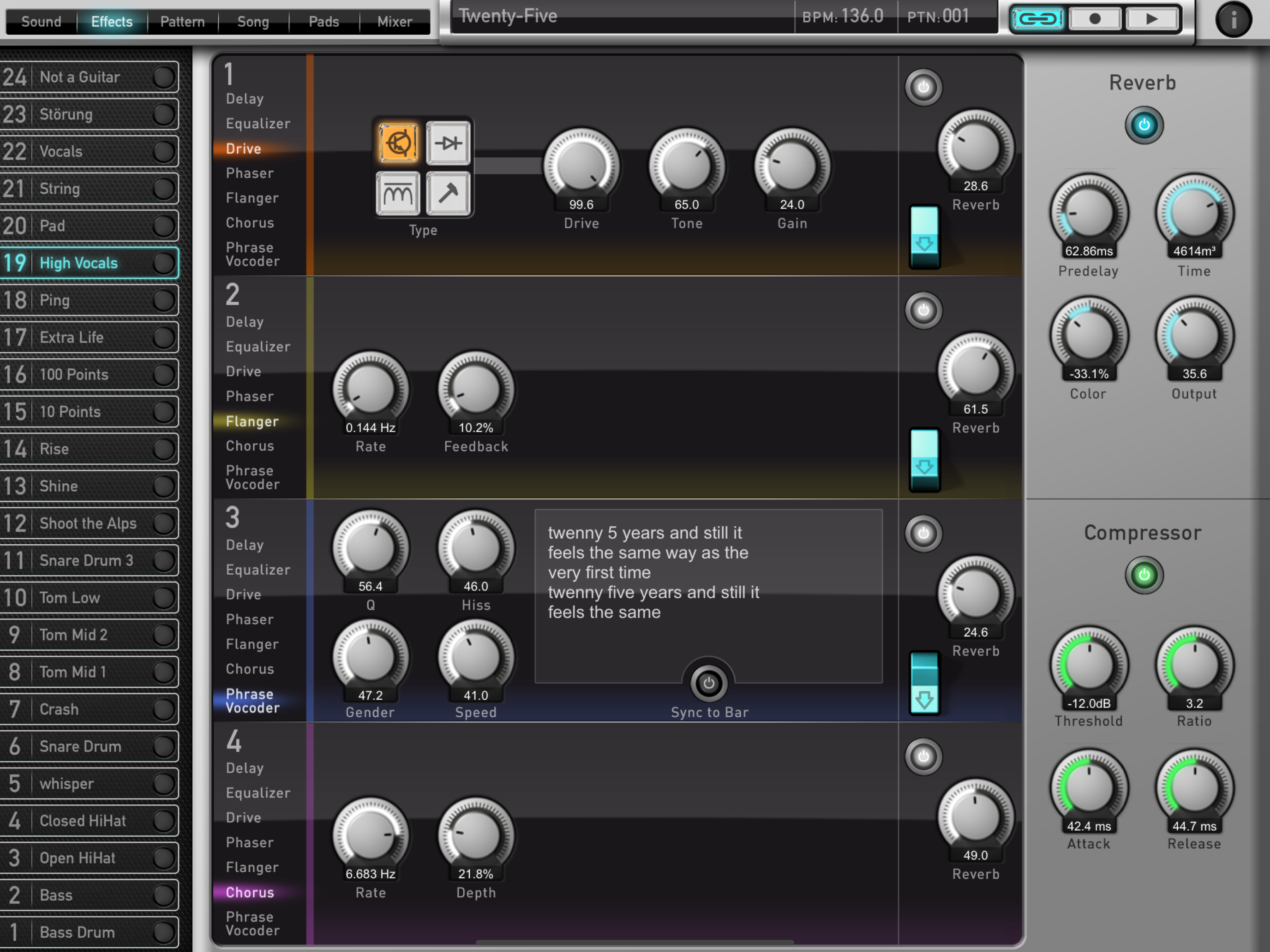
Task: Toggle the Compressor power button
Action: click(1144, 575)
